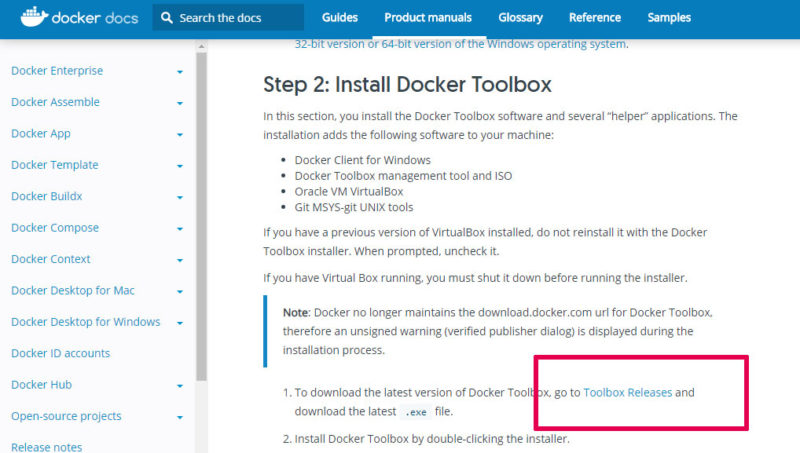Expand the Docker Context arrow
Image resolution: width=800 pixels, height=453 pixels.
point(180,260)
